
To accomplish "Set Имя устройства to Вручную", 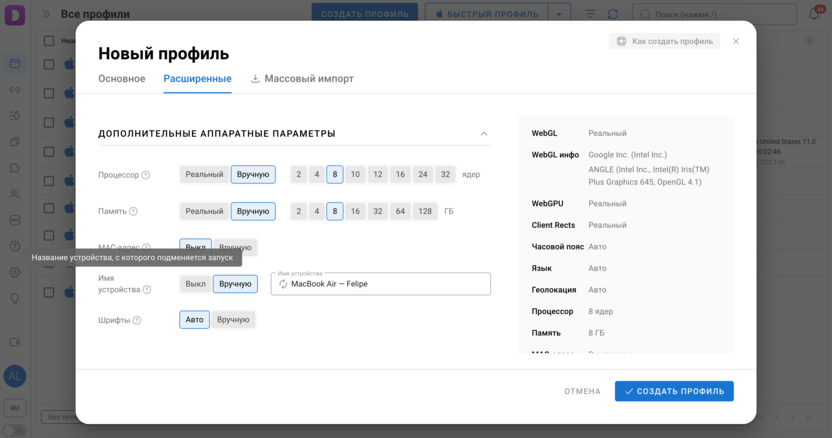I will coord(236,284).
